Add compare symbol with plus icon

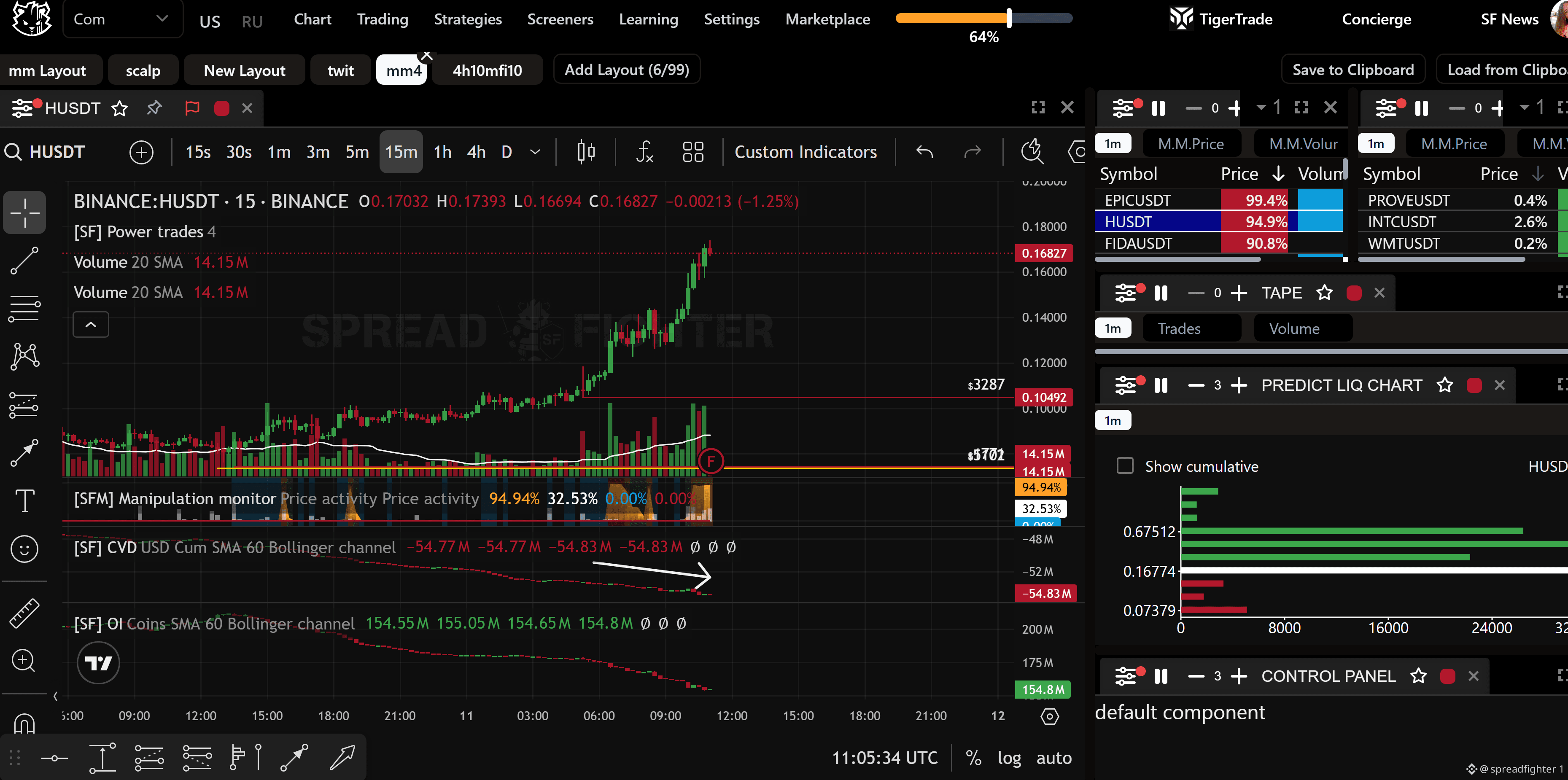141,152
